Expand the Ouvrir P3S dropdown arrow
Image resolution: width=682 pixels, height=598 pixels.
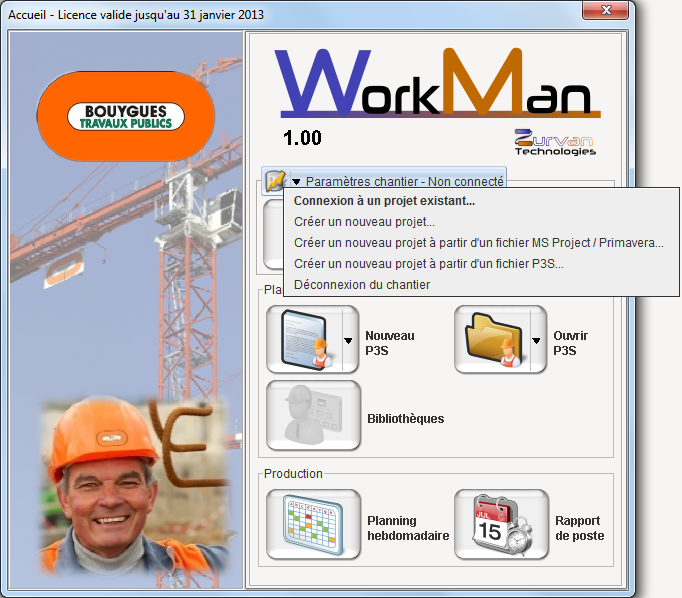tap(536, 340)
